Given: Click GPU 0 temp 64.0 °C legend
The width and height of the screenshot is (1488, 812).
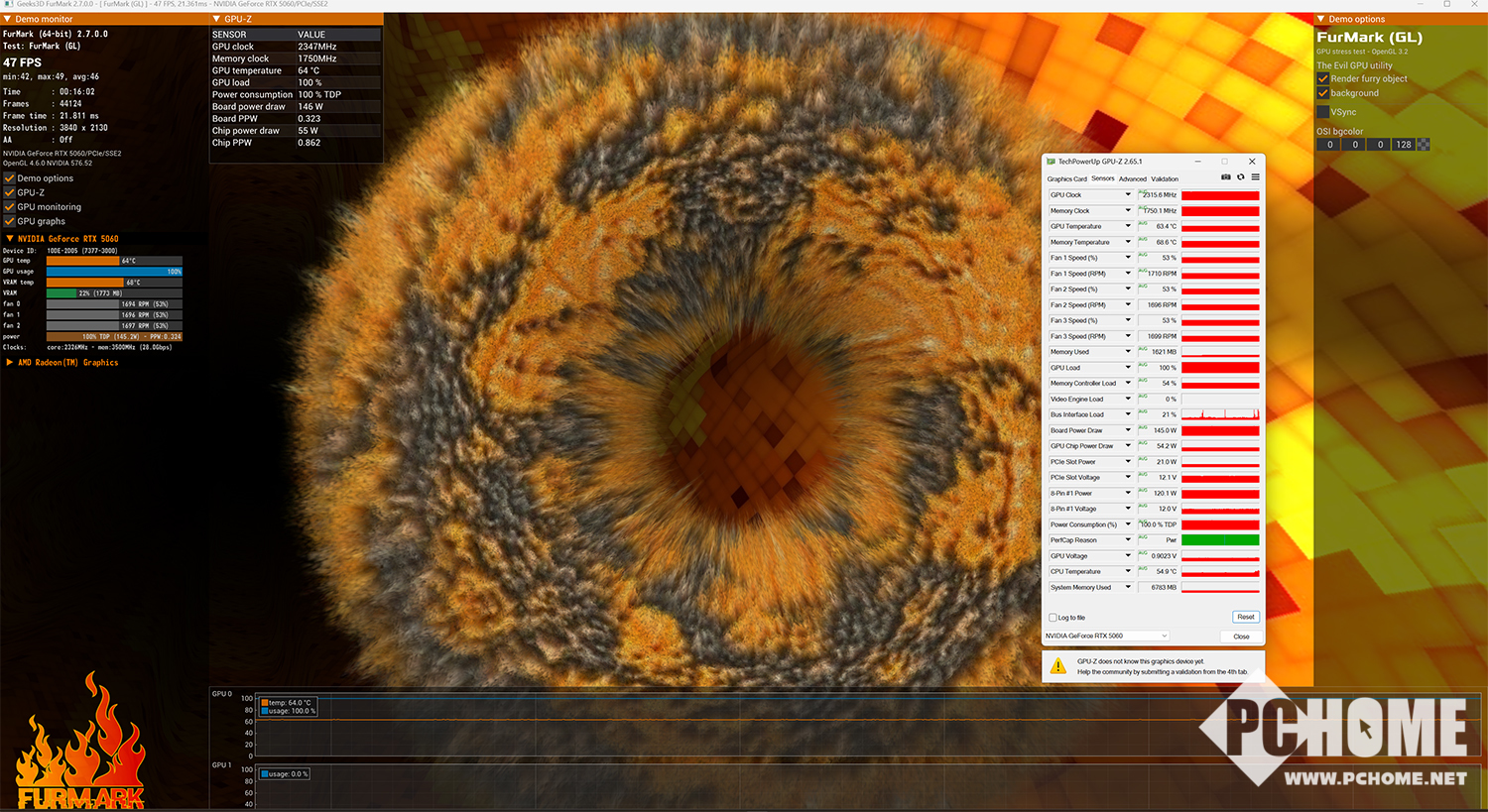Looking at the screenshot, I should tap(287, 703).
